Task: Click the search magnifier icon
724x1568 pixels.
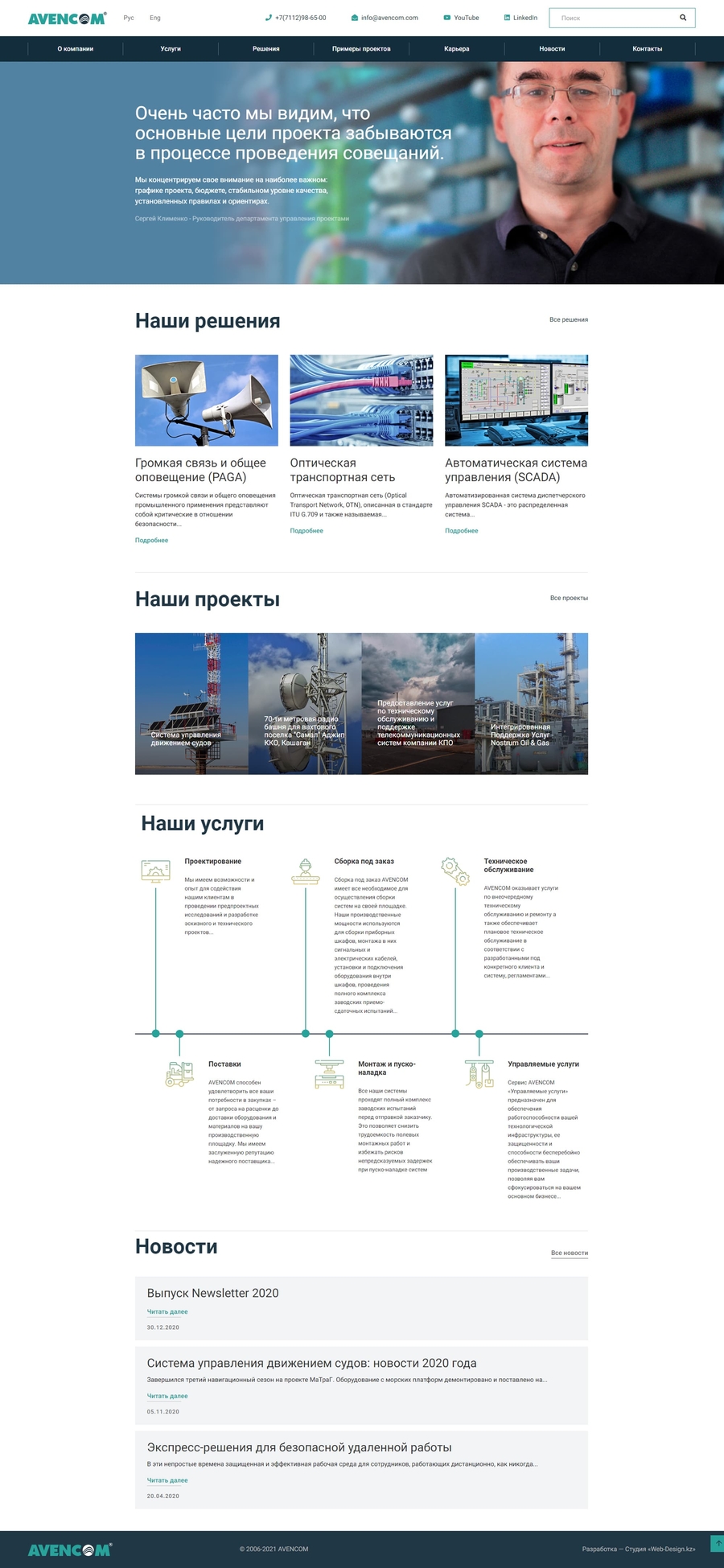Action: (683, 18)
